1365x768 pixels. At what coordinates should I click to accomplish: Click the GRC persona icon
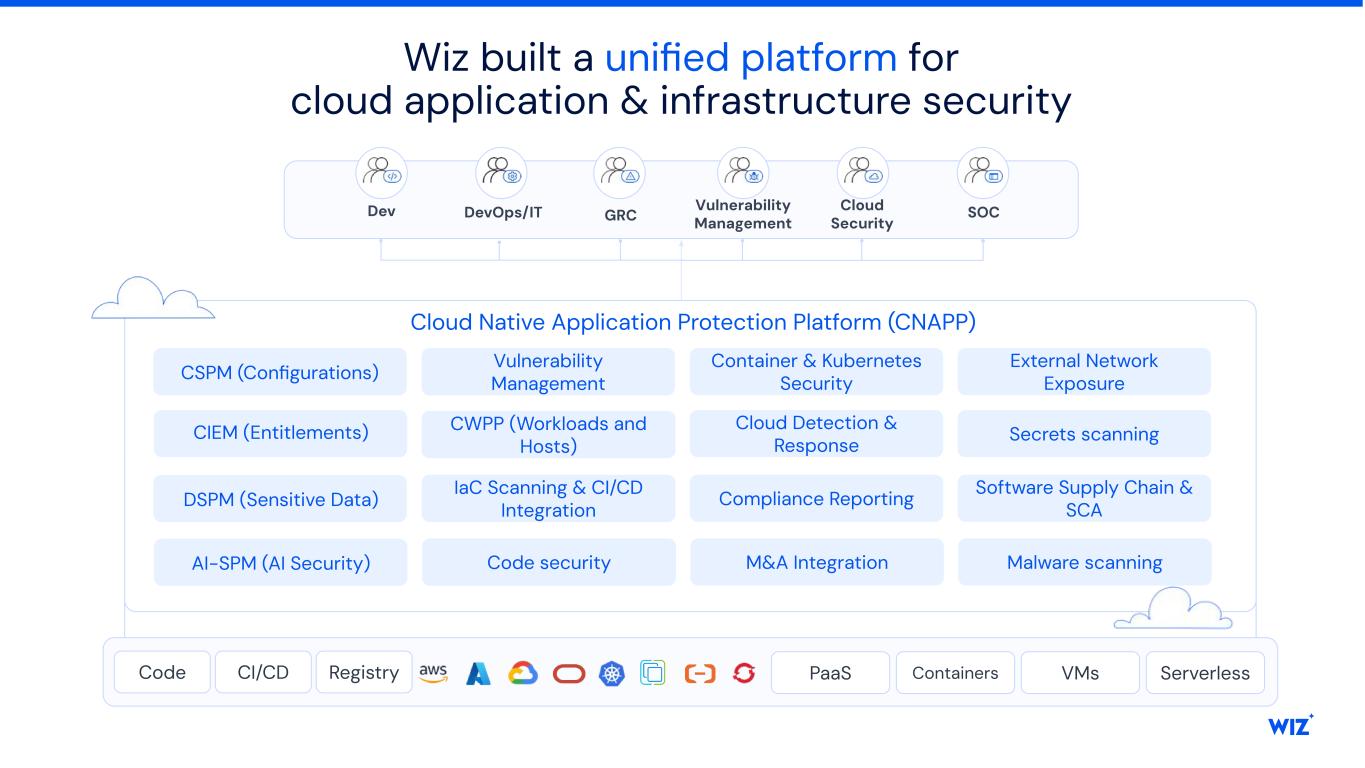pyautogui.click(x=620, y=173)
